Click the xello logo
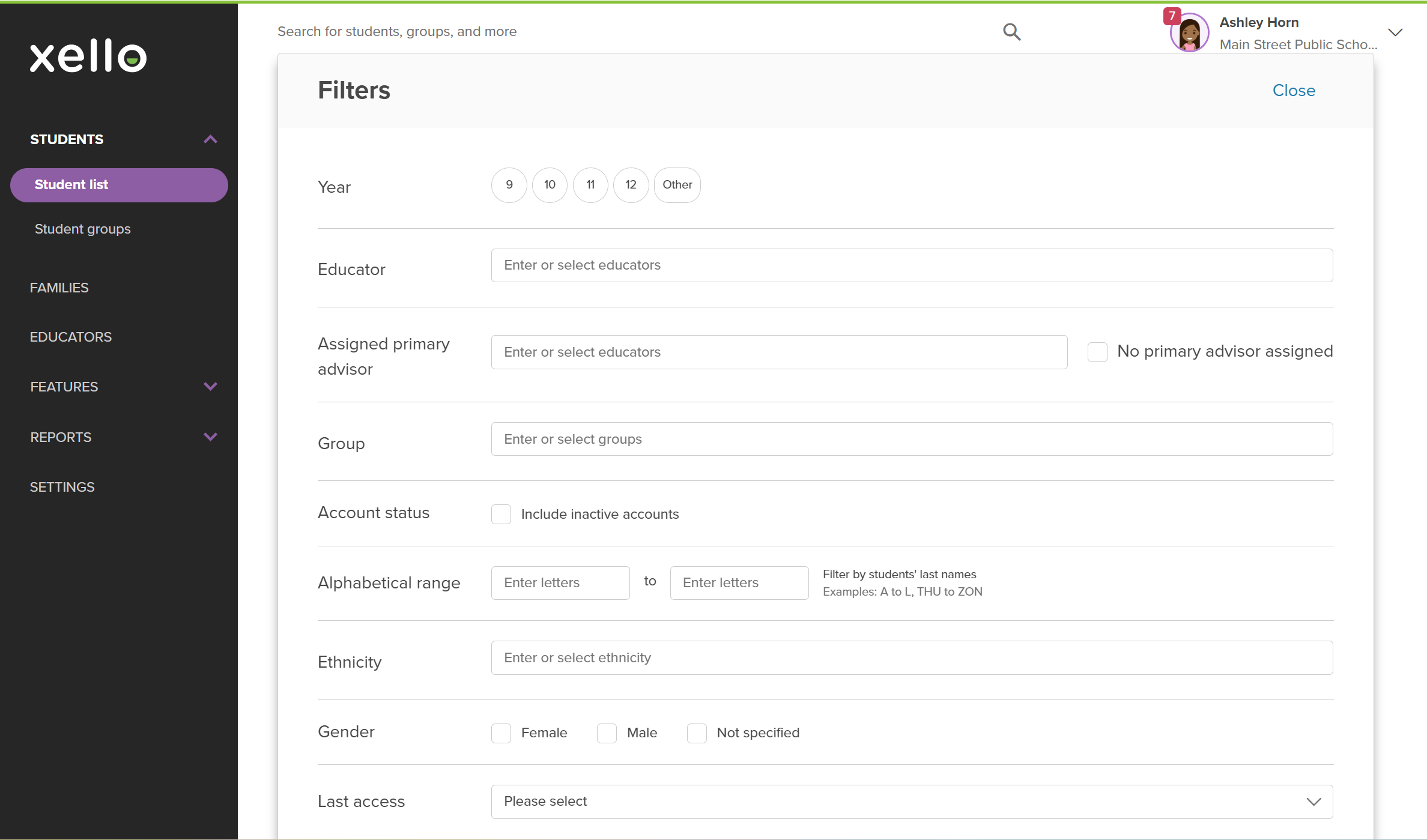Screen dimensions: 1427x840 (88, 56)
